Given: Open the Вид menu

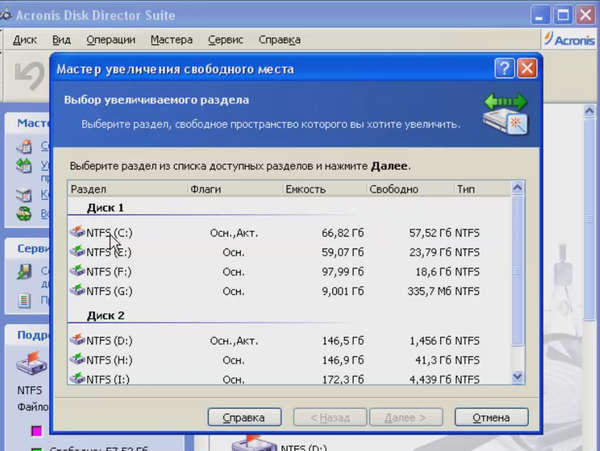Looking at the screenshot, I should pyautogui.click(x=61, y=40).
